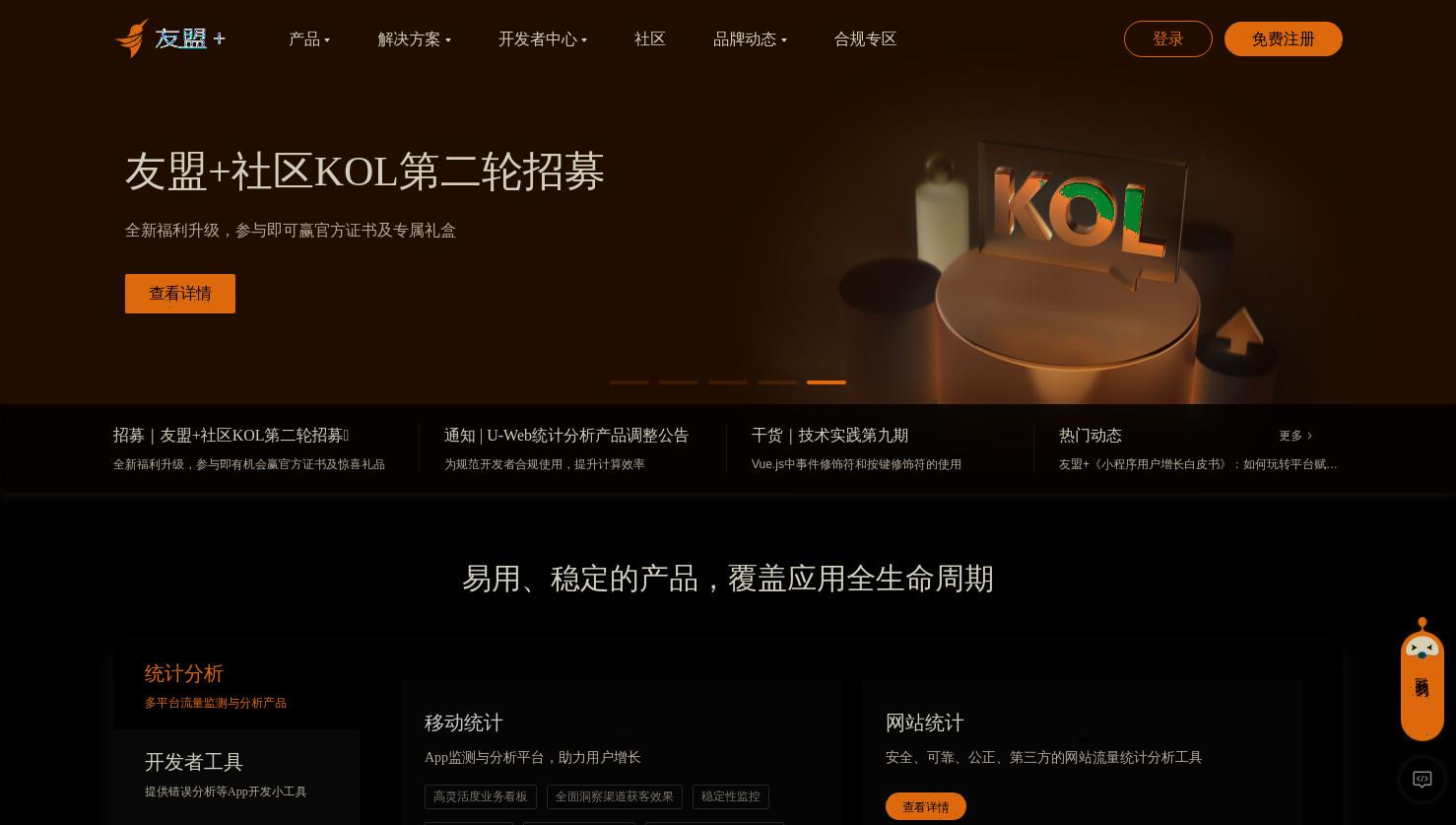The image size is (1456, 825).
Task: Open the 品牌动态 dropdown menu
Action: [750, 39]
